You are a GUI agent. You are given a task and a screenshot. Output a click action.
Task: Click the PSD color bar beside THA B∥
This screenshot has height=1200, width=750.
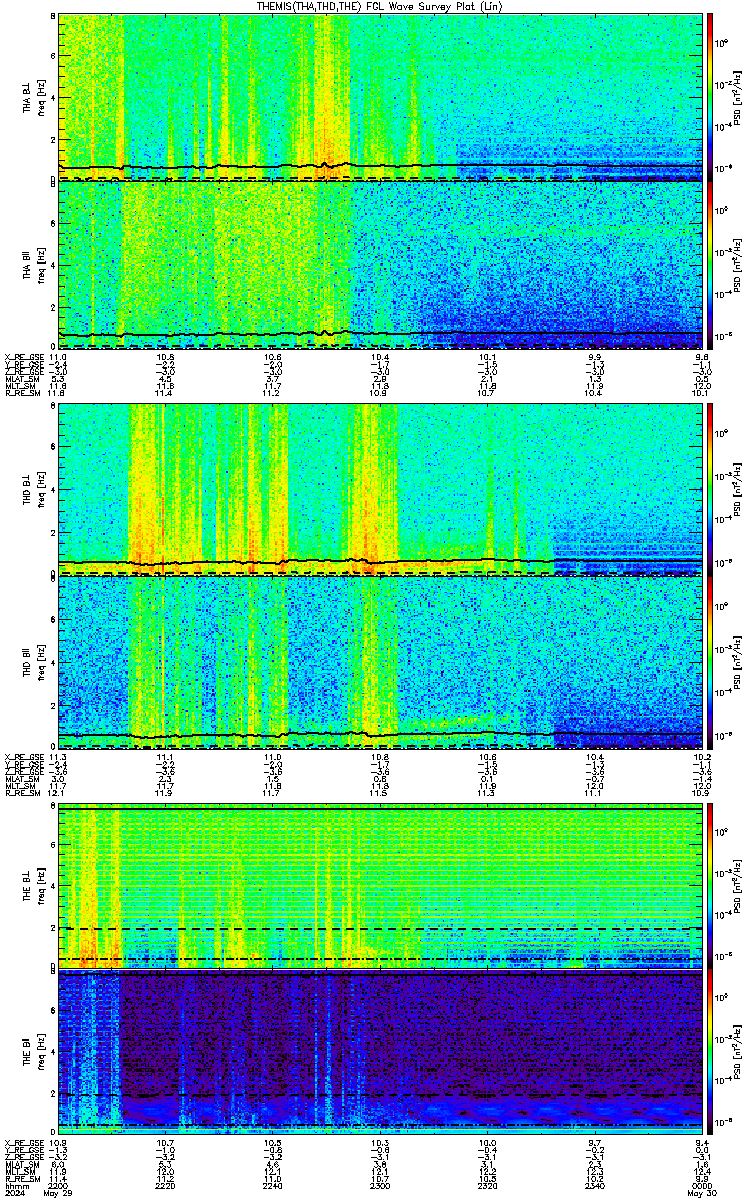pos(711,265)
